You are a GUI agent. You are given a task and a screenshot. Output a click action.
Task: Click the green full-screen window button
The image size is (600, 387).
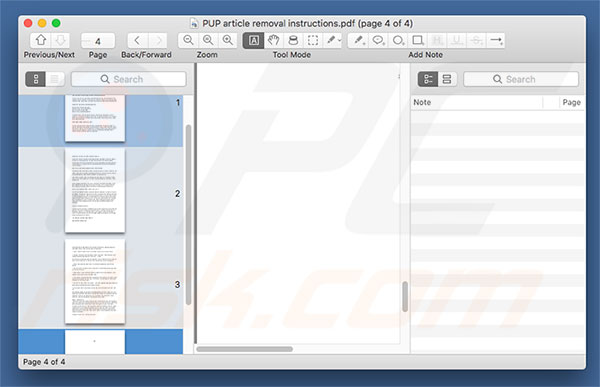(56, 23)
